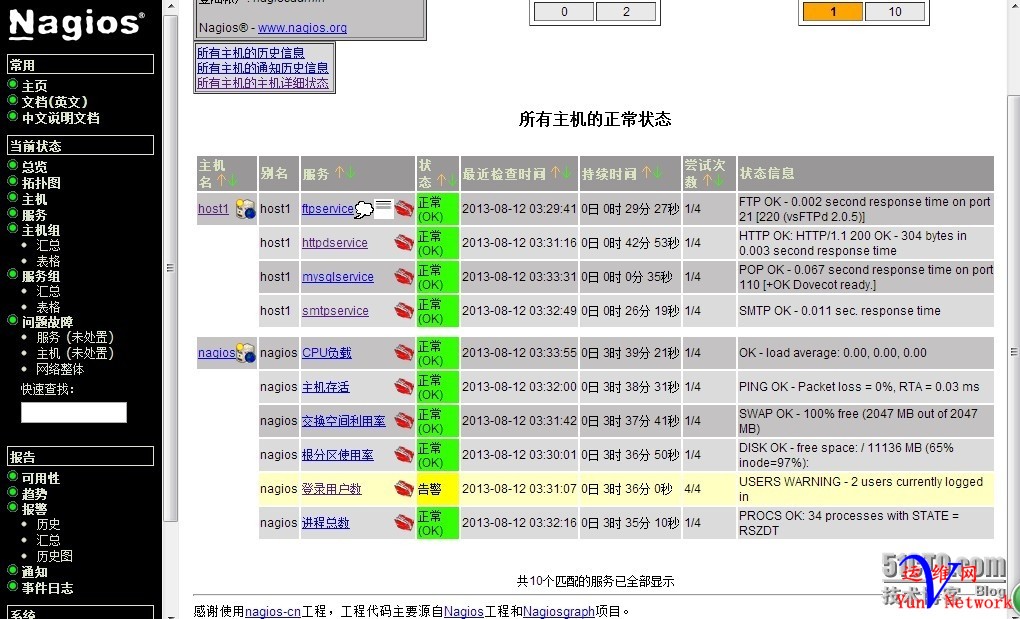Viewport: 1020px width, 619px height.
Task: Open the 登录用户数 service link
Action: click(331, 489)
